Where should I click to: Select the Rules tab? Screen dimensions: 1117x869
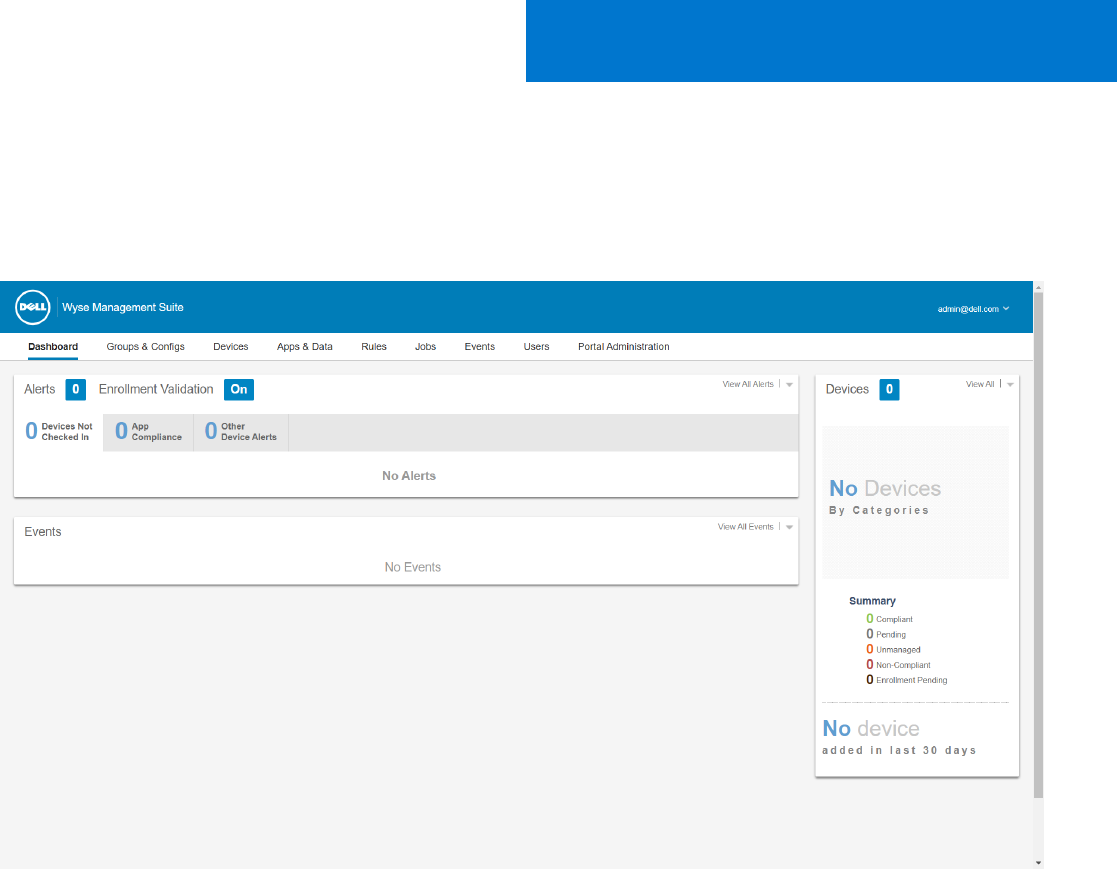point(374,347)
